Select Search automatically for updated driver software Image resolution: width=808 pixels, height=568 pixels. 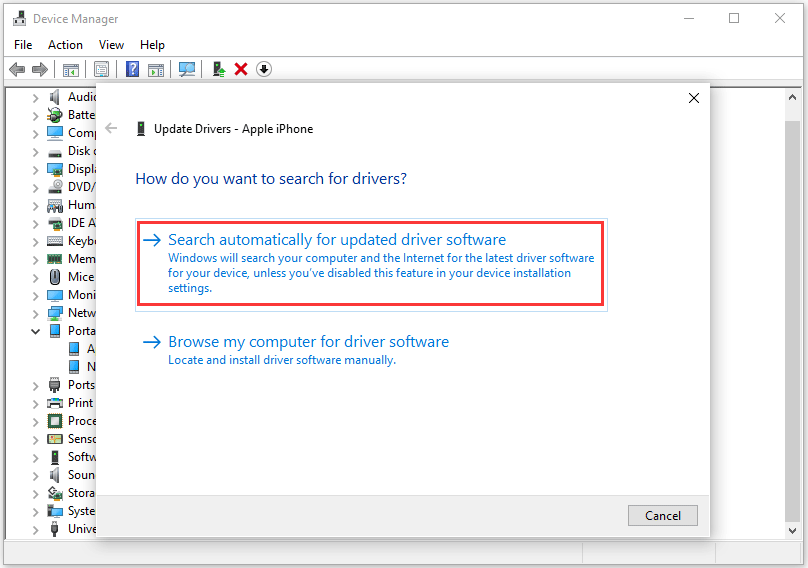click(371, 264)
